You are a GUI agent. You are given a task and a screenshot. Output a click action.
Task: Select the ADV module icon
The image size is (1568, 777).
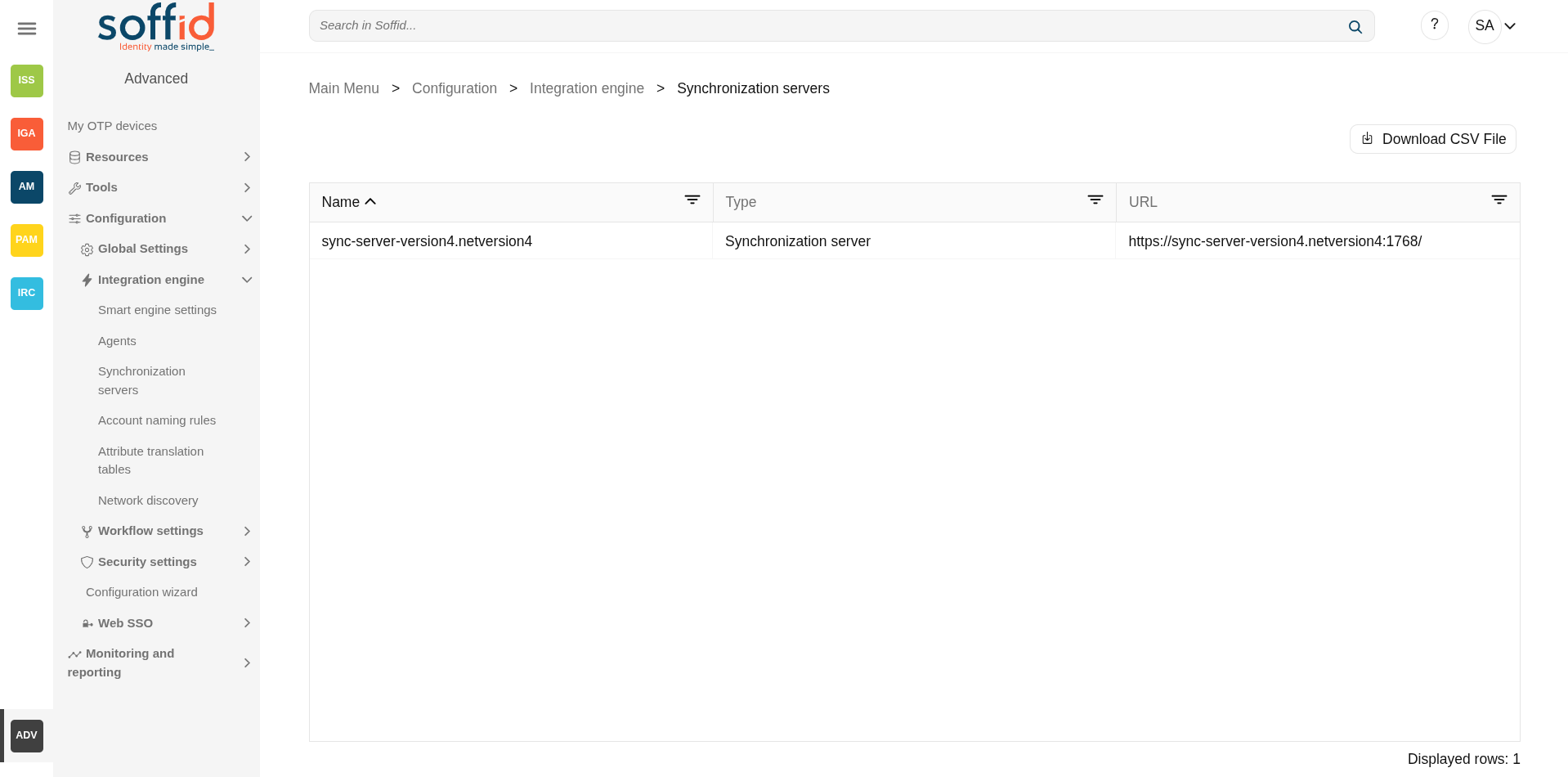(x=27, y=735)
